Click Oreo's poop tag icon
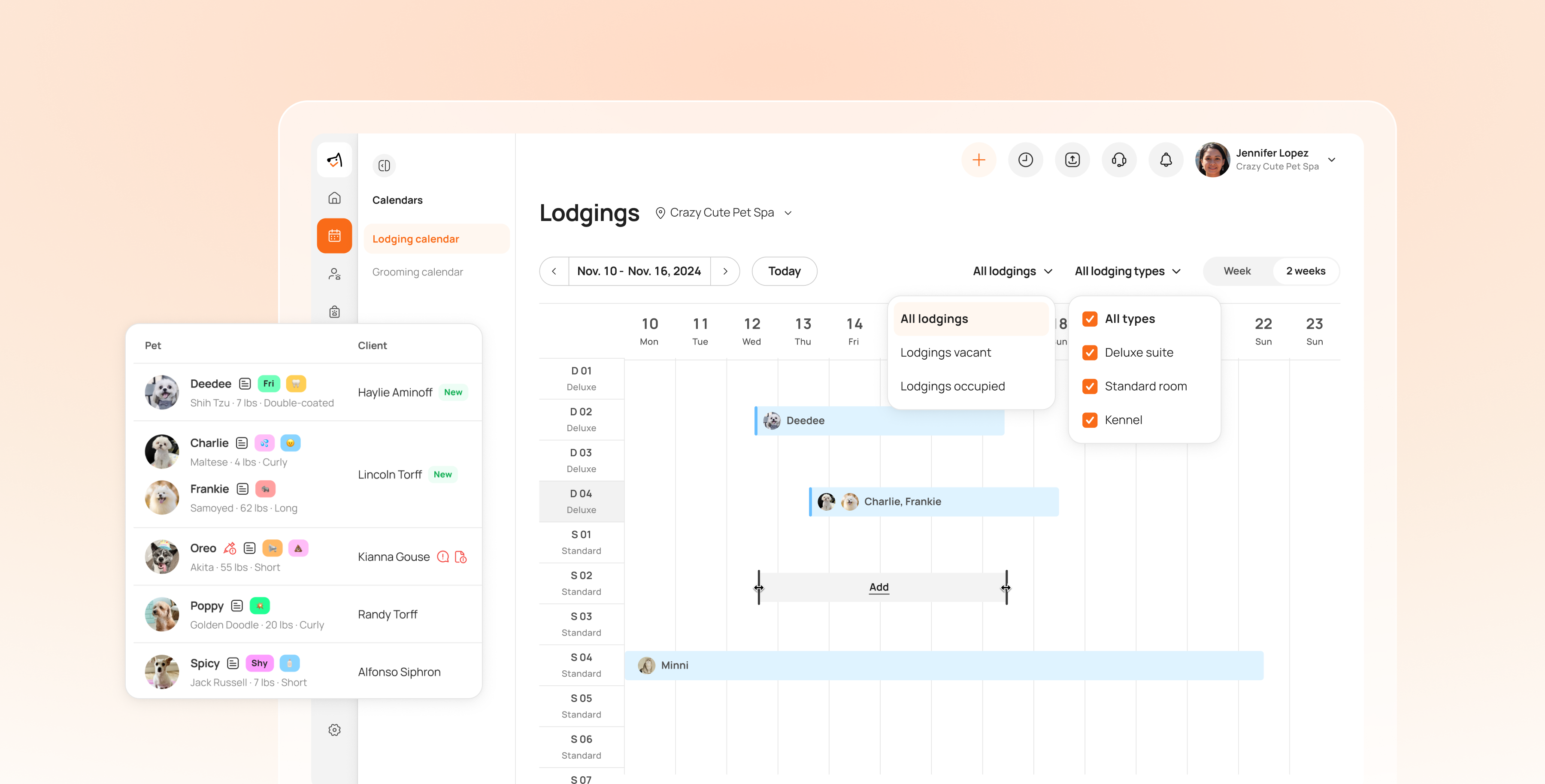Viewport: 1545px width, 784px height. click(298, 548)
